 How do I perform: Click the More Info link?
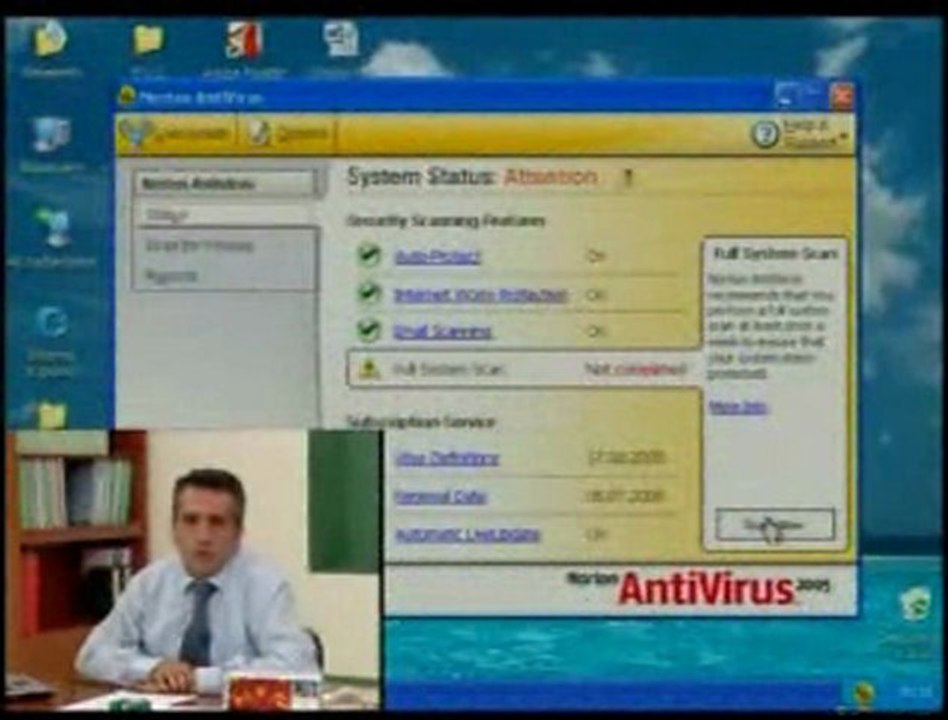[x=738, y=406]
